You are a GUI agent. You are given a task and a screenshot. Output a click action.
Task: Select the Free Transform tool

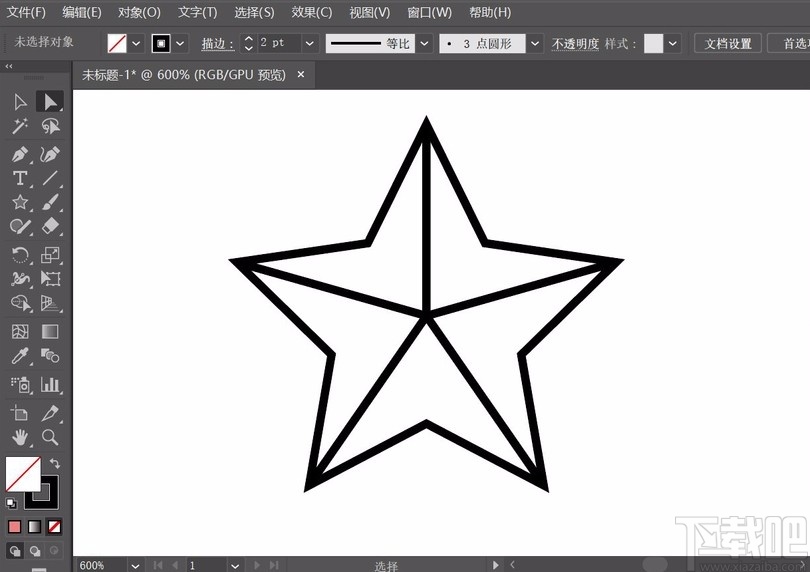pyautogui.click(x=50, y=279)
